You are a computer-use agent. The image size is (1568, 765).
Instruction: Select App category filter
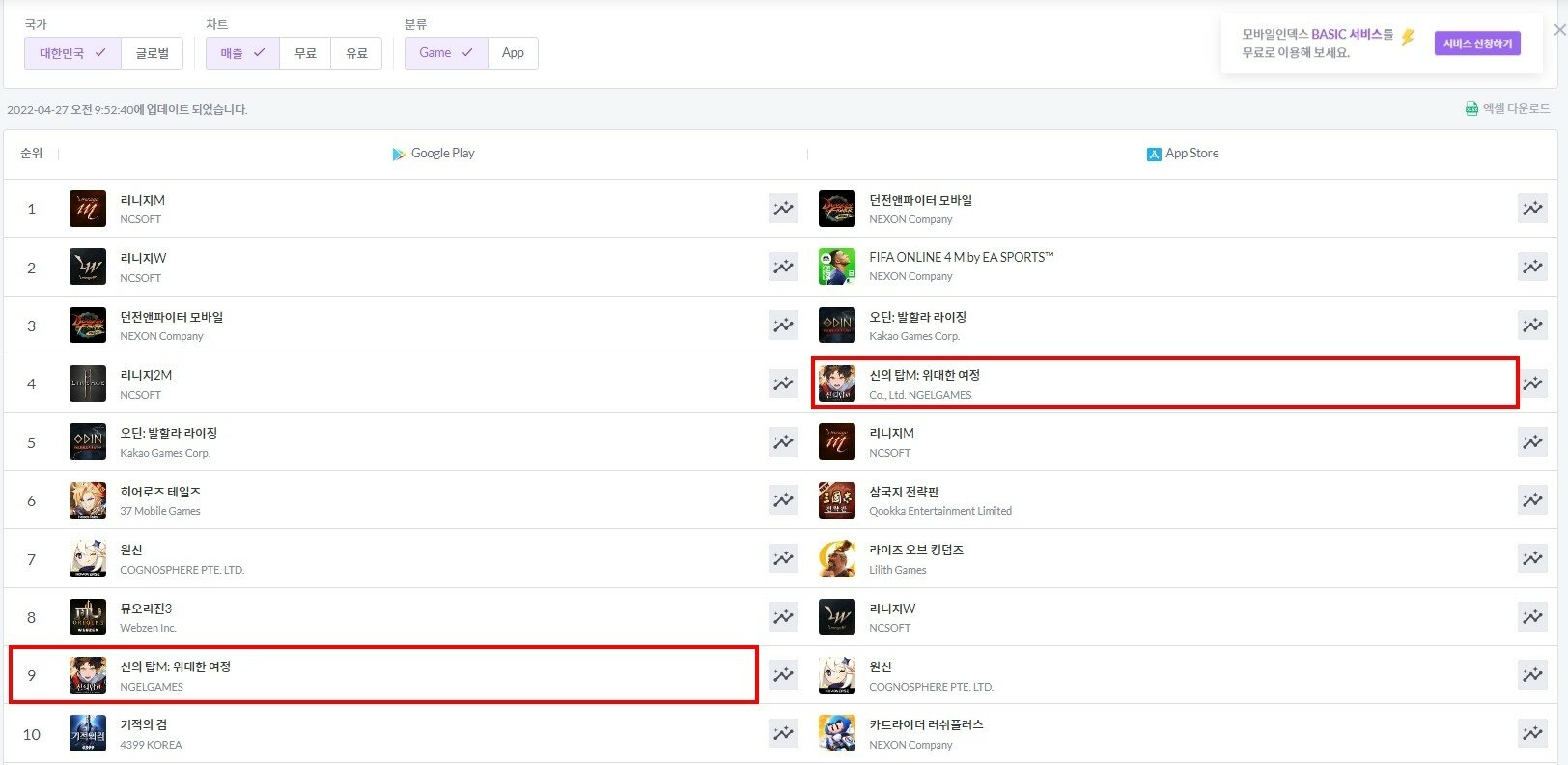click(x=514, y=53)
